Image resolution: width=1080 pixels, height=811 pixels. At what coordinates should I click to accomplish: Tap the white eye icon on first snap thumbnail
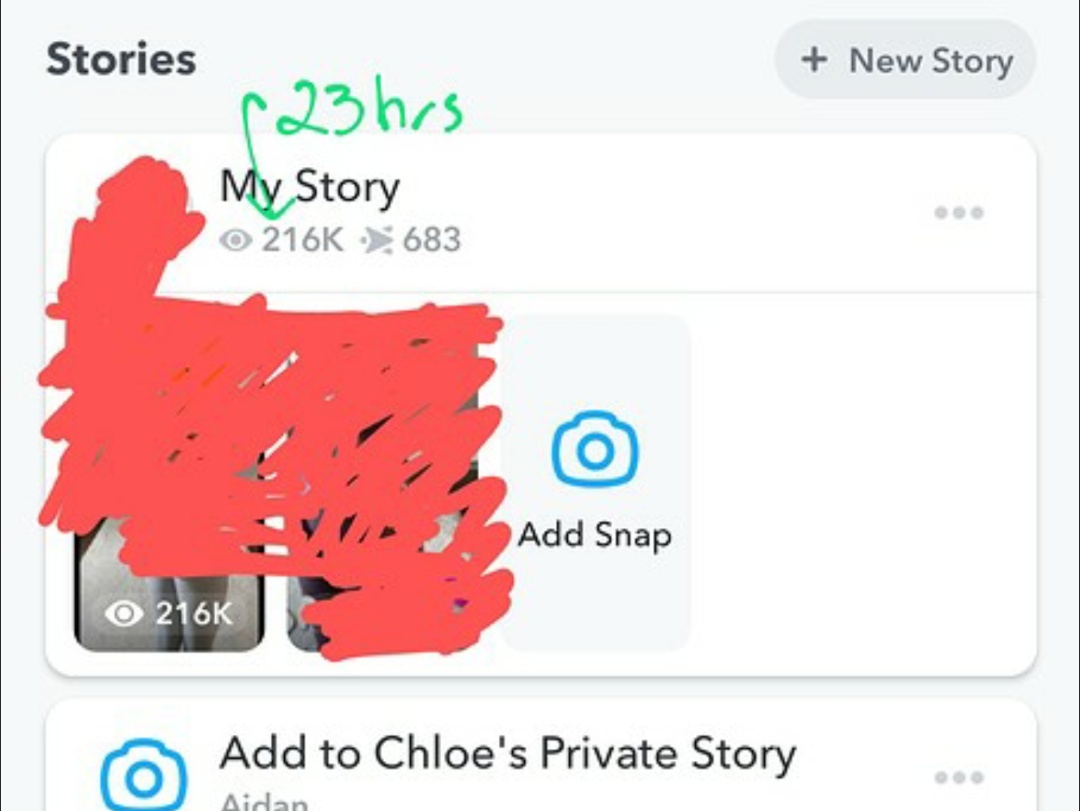(x=124, y=613)
